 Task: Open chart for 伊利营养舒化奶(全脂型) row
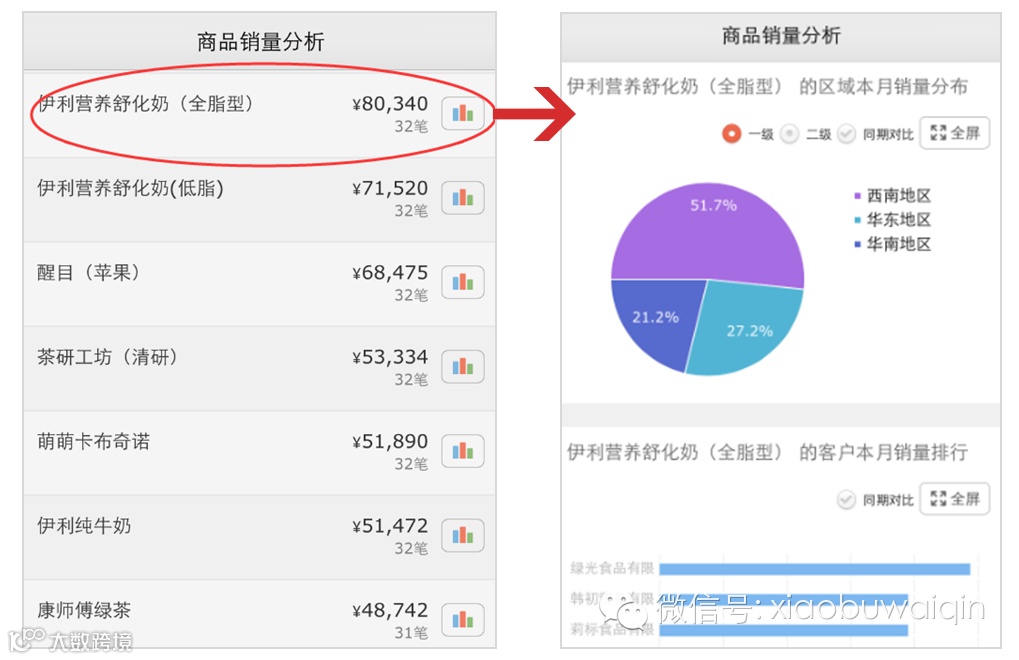coord(463,113)
